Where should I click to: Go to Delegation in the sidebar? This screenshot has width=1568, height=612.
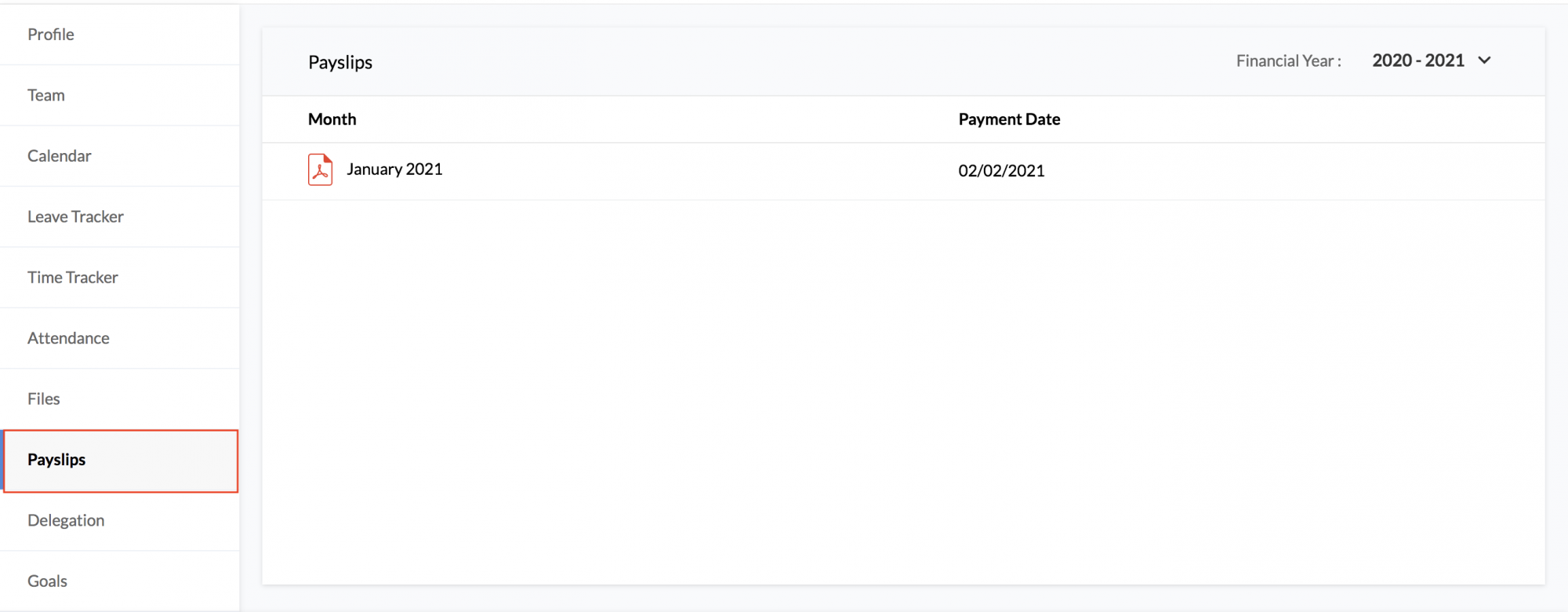120,521
